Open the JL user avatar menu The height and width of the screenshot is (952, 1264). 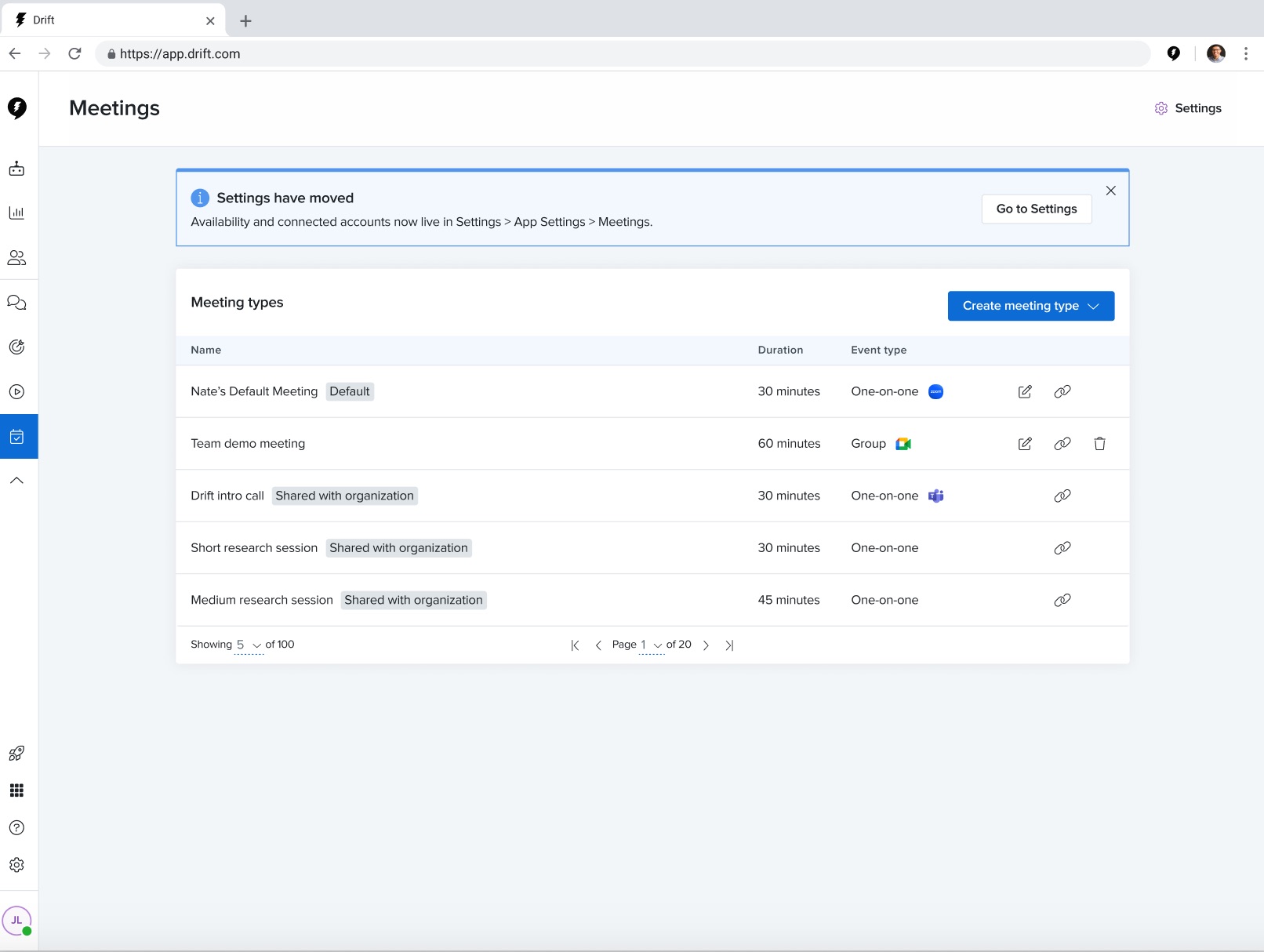point(16,921)
